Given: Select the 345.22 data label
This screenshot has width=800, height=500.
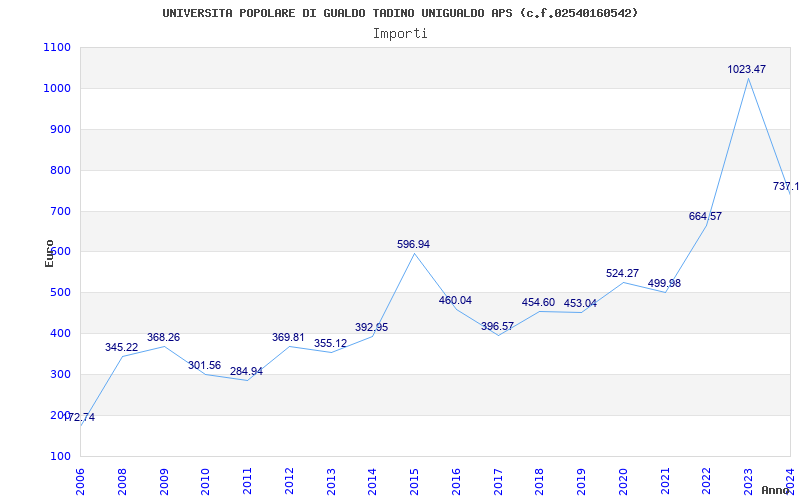Looking at the screenshot, I should tap(121, 347).
